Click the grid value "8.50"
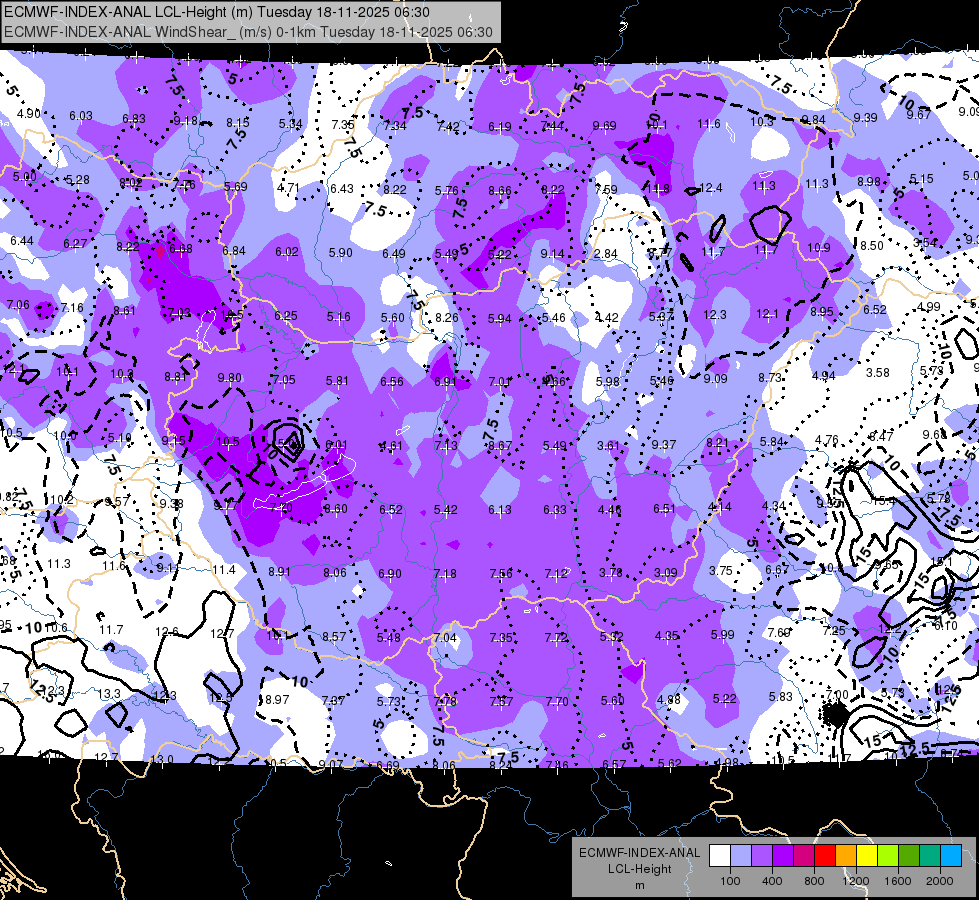The image size is (979, 900). [x=872, y=245]
